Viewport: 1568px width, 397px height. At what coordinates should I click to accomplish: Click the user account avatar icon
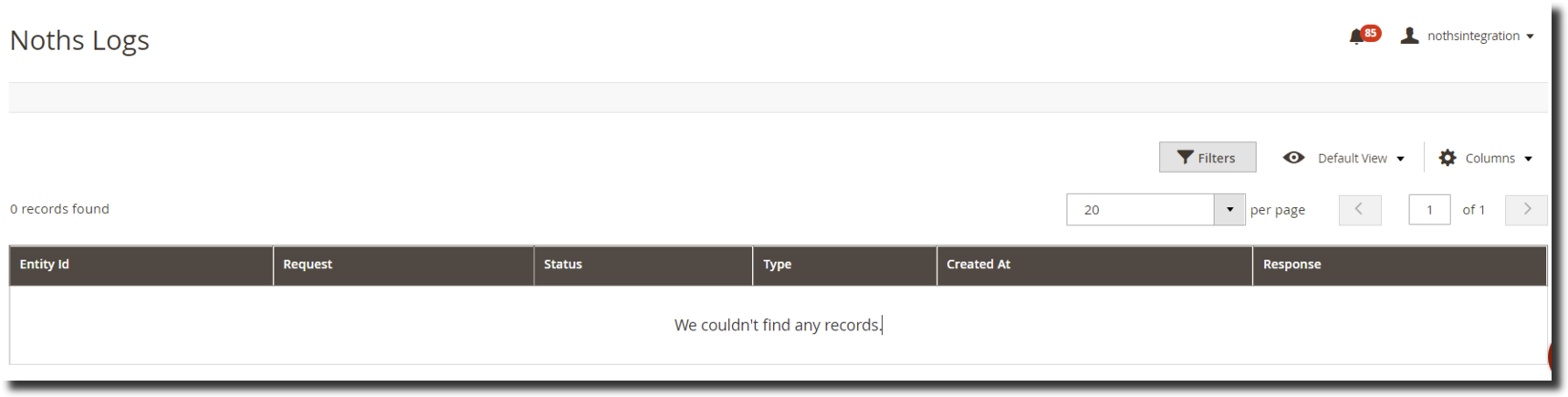tap(1409, 36)
